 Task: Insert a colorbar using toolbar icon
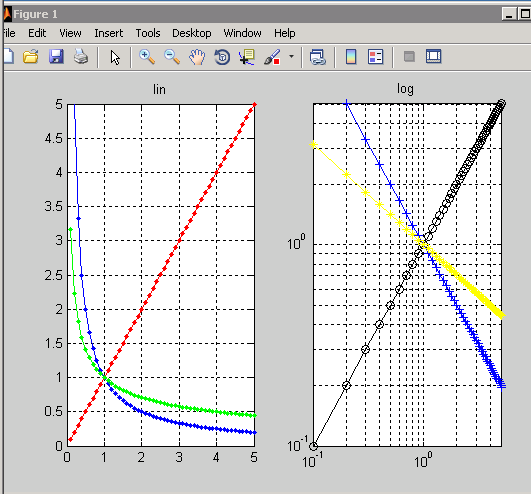tap(351, 57)
